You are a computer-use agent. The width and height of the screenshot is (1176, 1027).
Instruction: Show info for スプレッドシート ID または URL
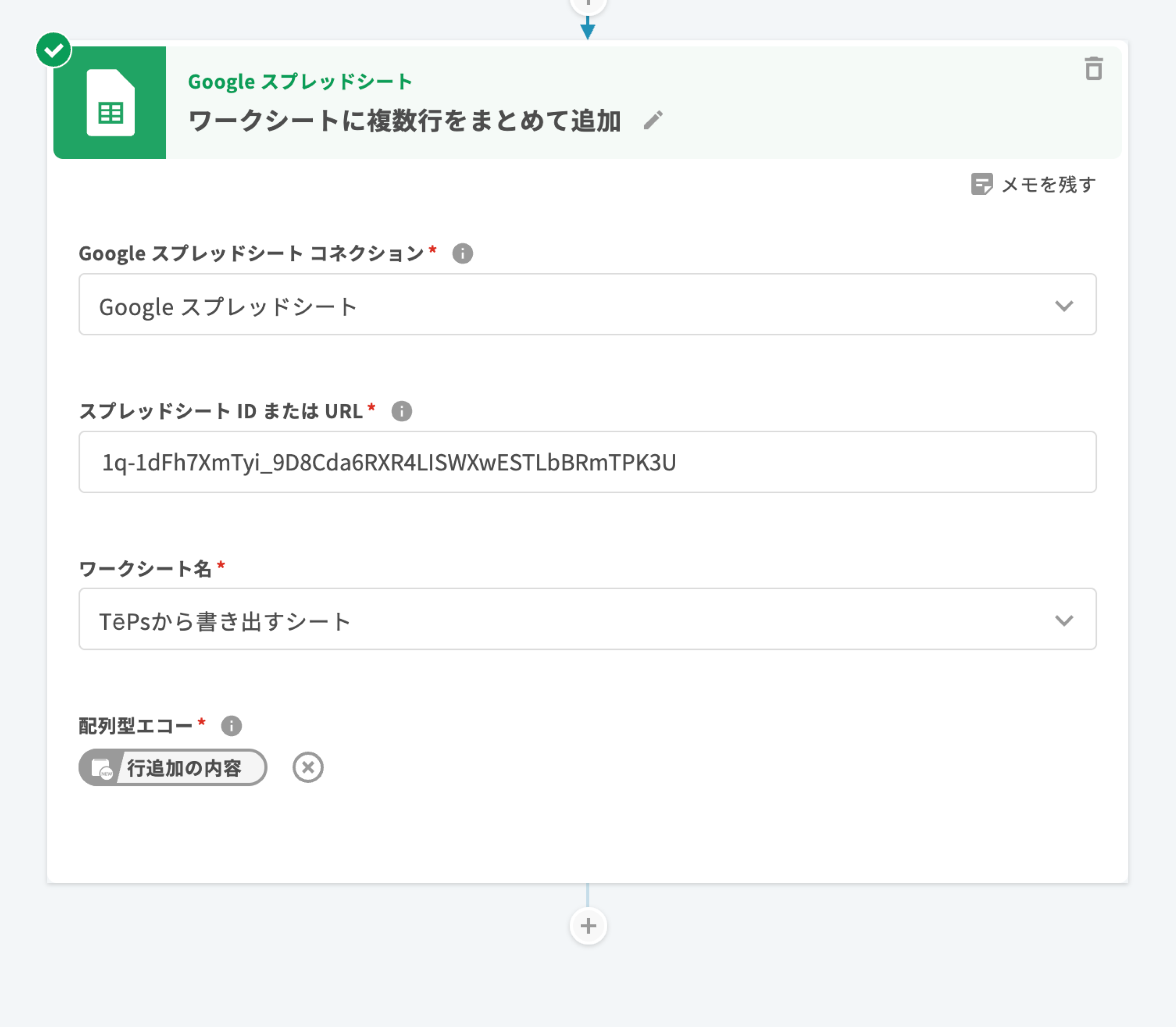pos(401,412)
